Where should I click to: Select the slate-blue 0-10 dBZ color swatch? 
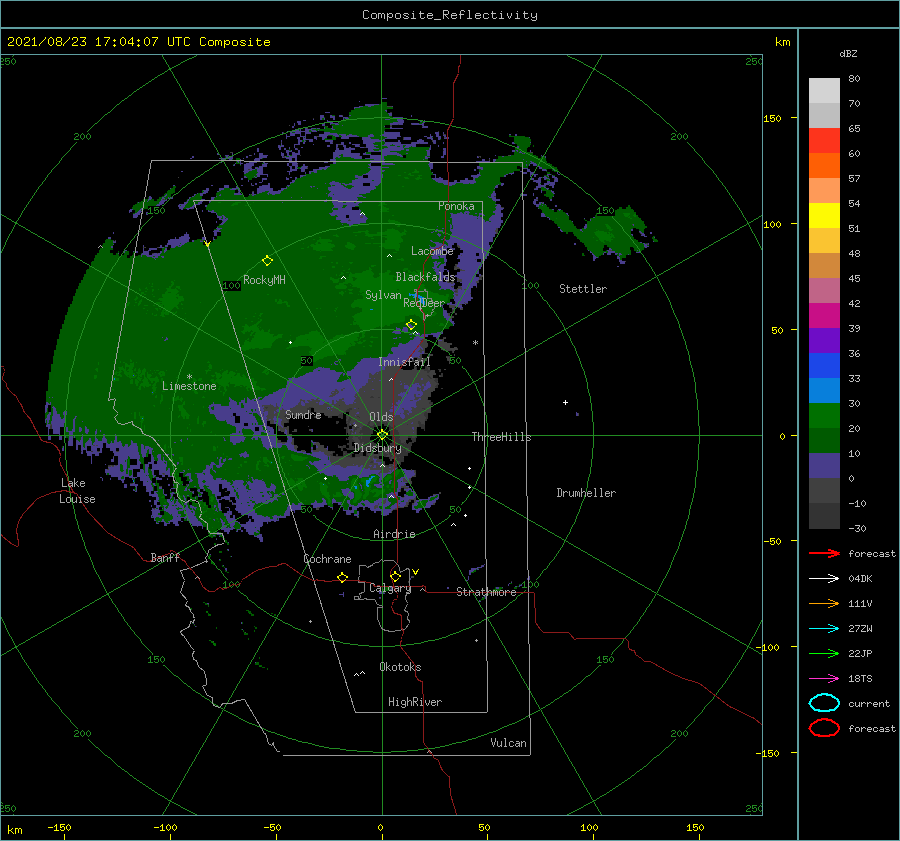[x=824, y=466]
